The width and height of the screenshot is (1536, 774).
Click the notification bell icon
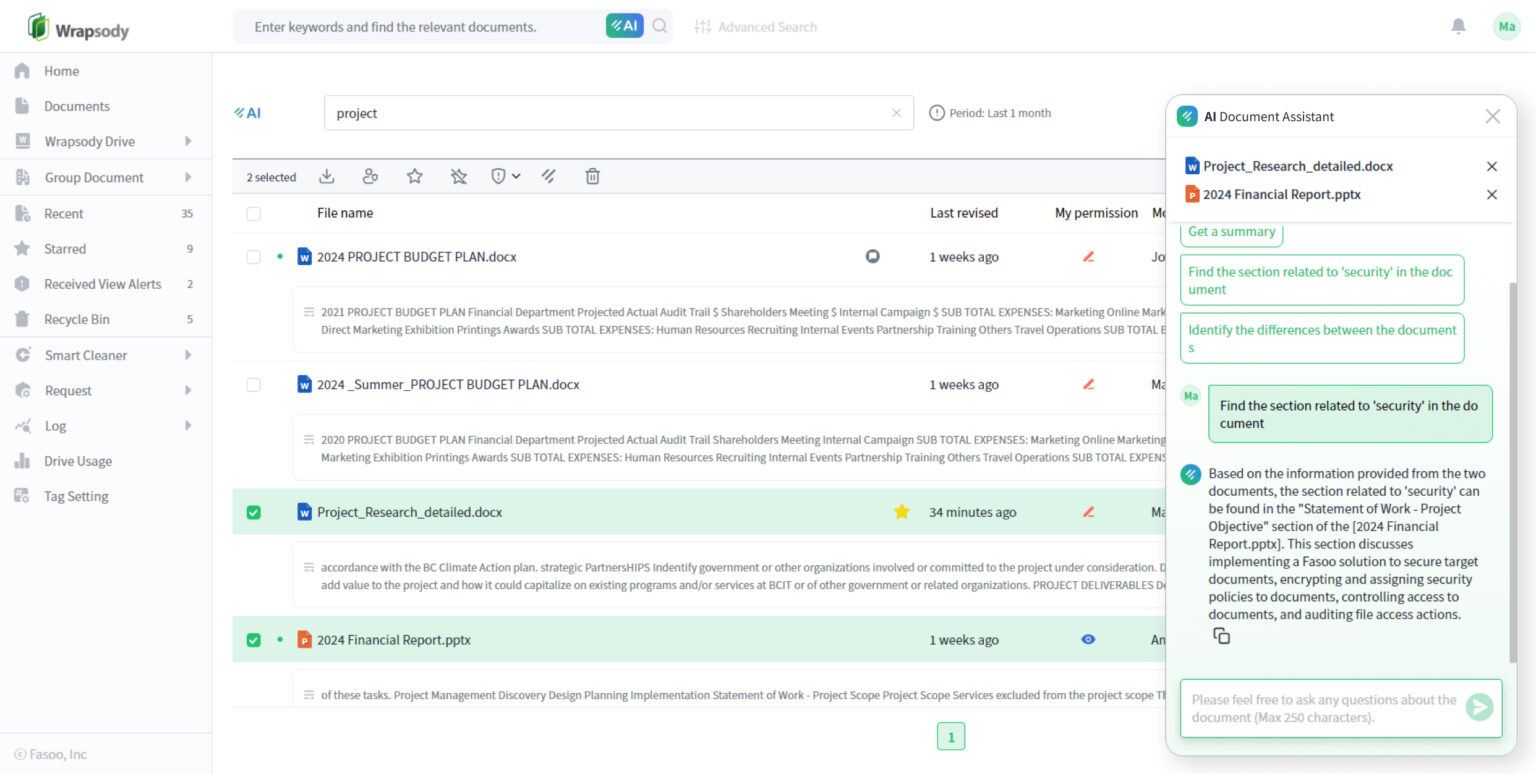pyautogui.click(x=1458, y=27)
